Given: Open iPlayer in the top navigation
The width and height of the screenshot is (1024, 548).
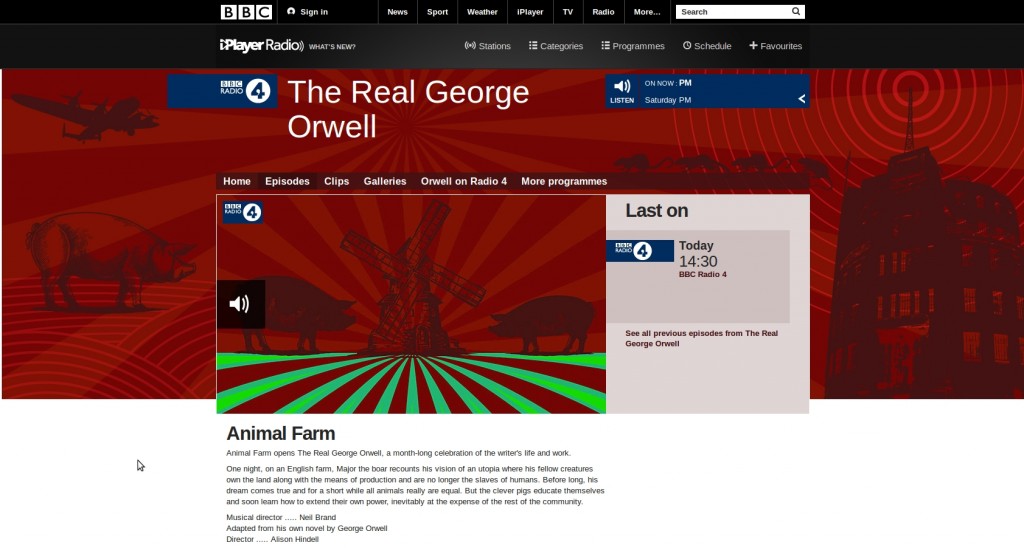Looking at the screenshot, I should pyautogui.click(x=530, y=12).
